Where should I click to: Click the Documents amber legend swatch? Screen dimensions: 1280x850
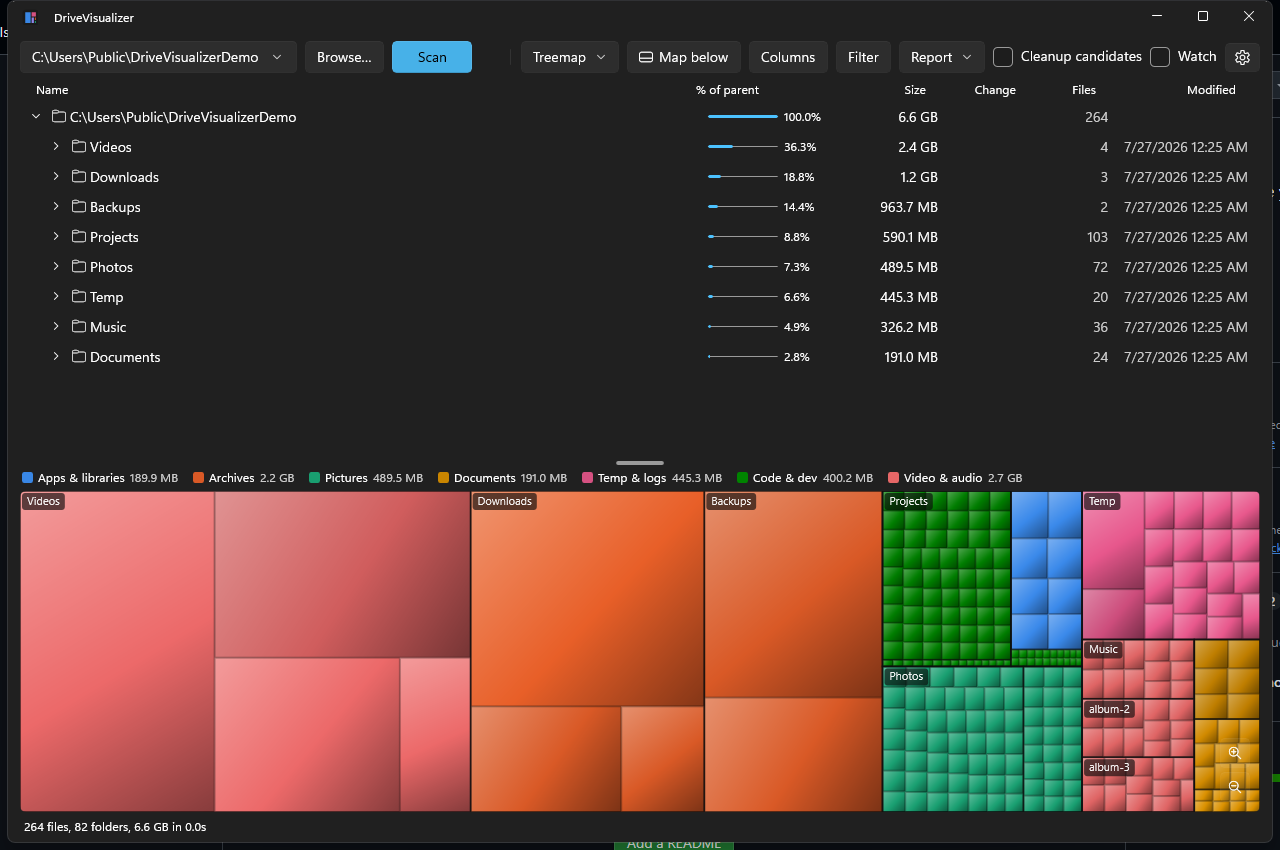(x=444, y=478)
